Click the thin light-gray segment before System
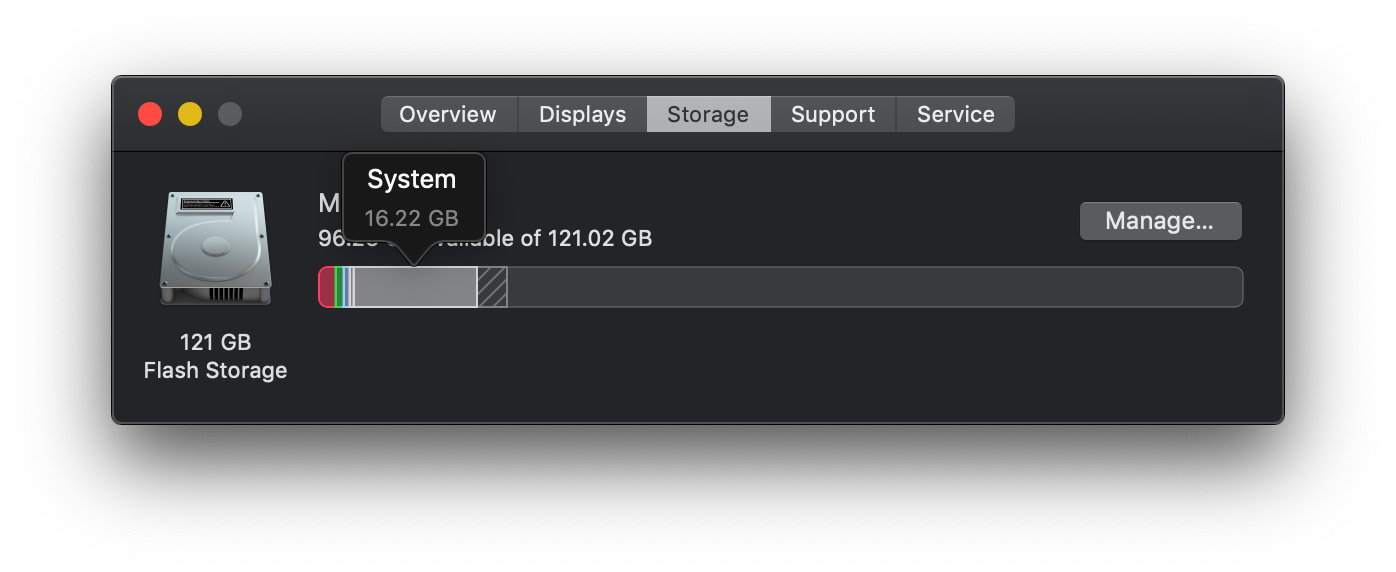Viewport: 1396px width, 572px height. [x=351, y=287]
